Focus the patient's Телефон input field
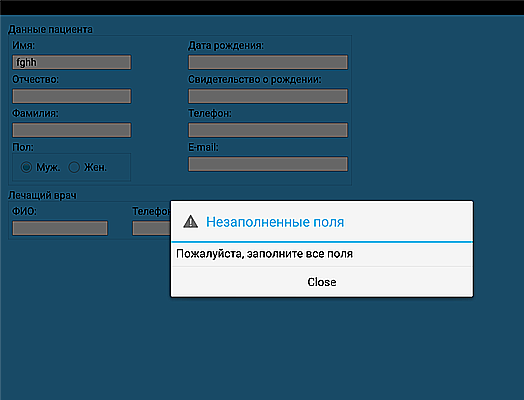The image size is (524, 400). [x=268, y=130]
